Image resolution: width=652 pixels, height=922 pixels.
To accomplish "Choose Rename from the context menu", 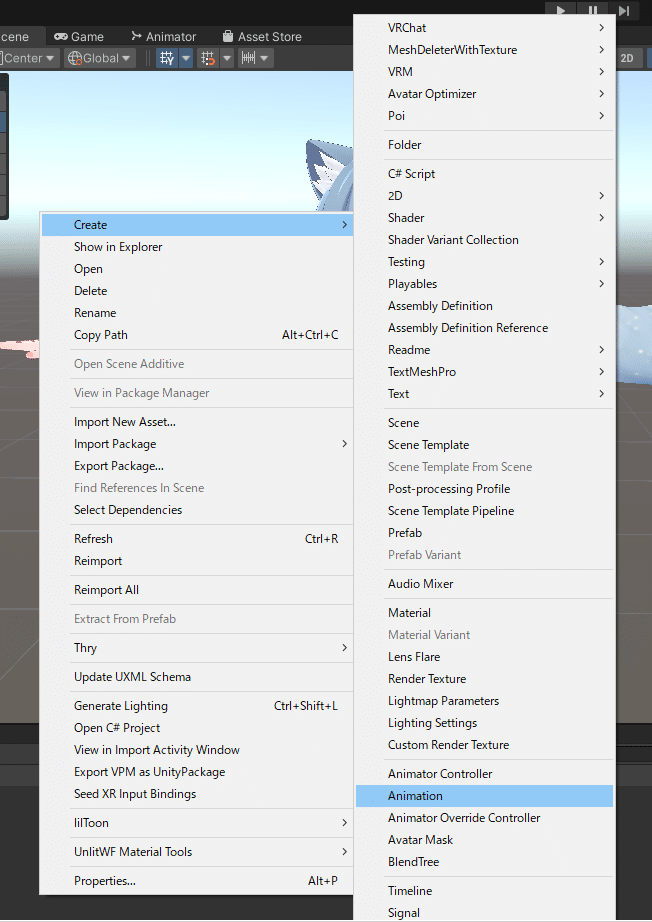I will pyautogui.click(x=198, y=313).
